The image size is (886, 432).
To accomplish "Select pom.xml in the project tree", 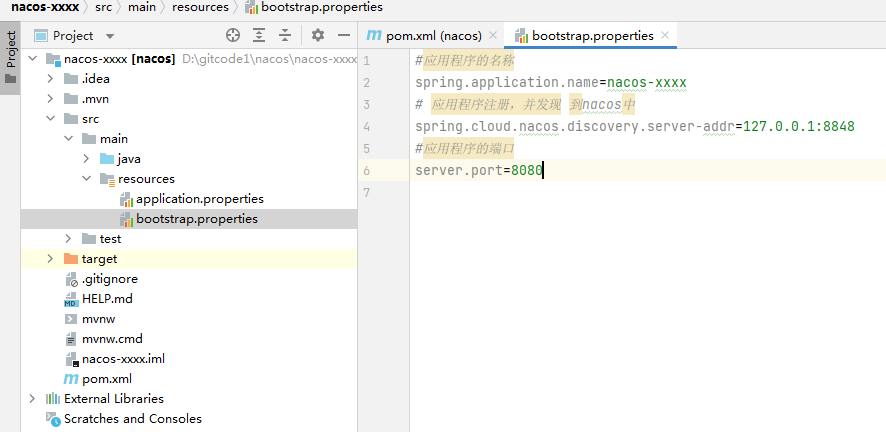I will tap(107, 378).
